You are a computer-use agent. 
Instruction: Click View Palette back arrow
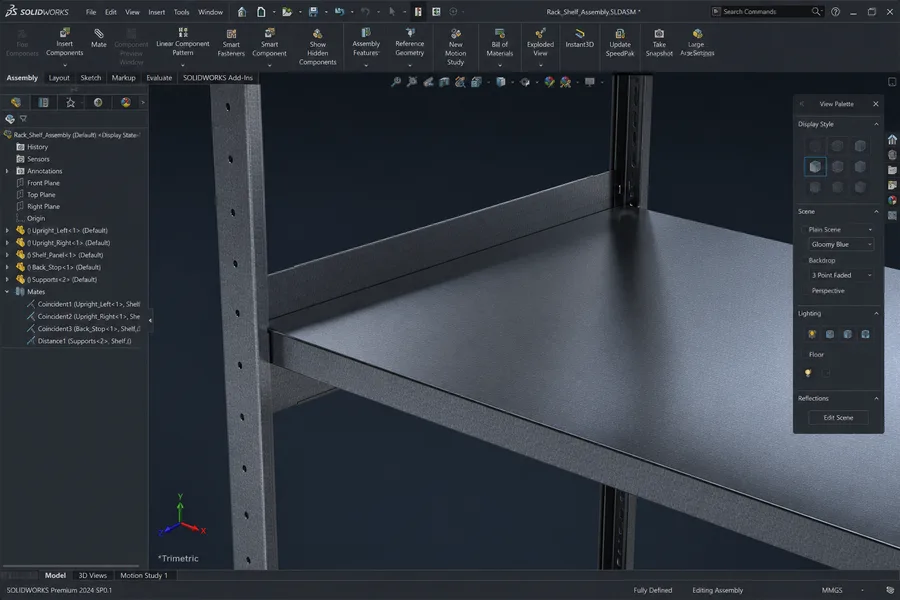point(802,104)
